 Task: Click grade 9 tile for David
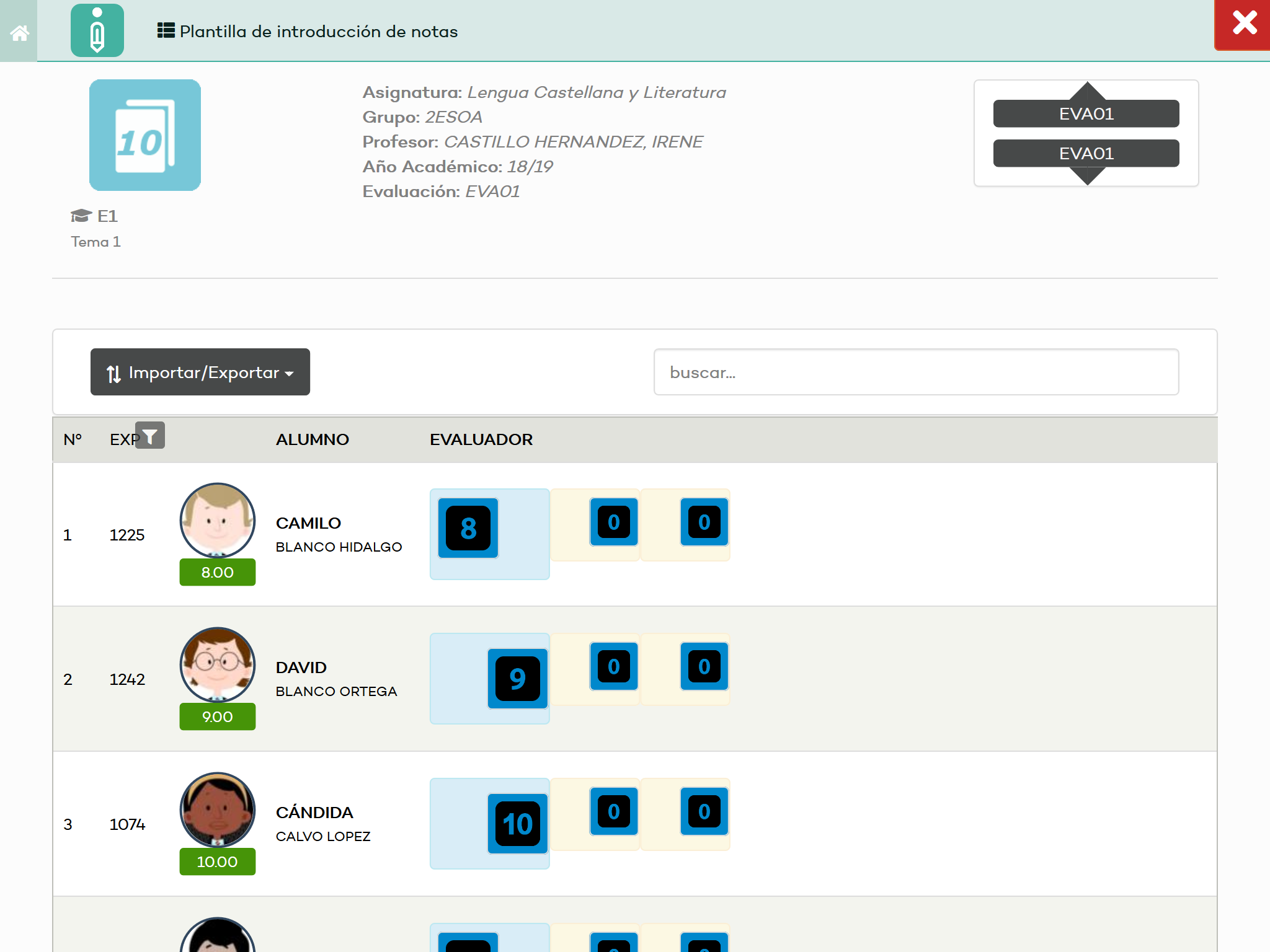[x=517, y=679]
